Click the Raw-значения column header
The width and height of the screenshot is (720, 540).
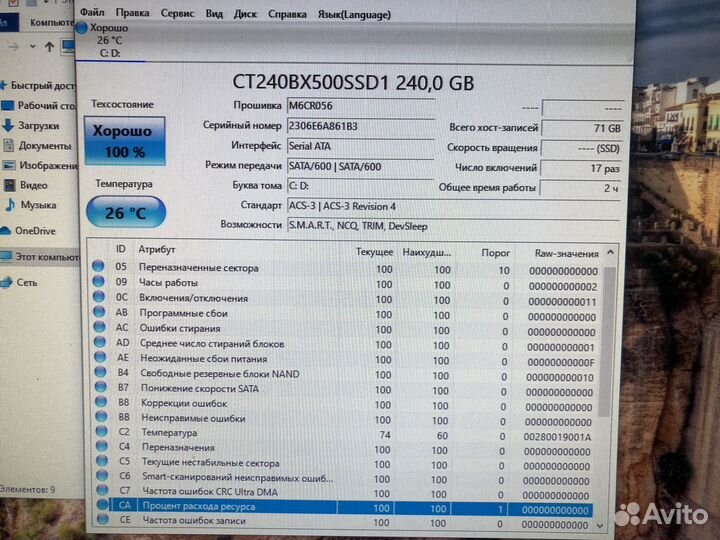pyautogui.click(x=565, y=253)
